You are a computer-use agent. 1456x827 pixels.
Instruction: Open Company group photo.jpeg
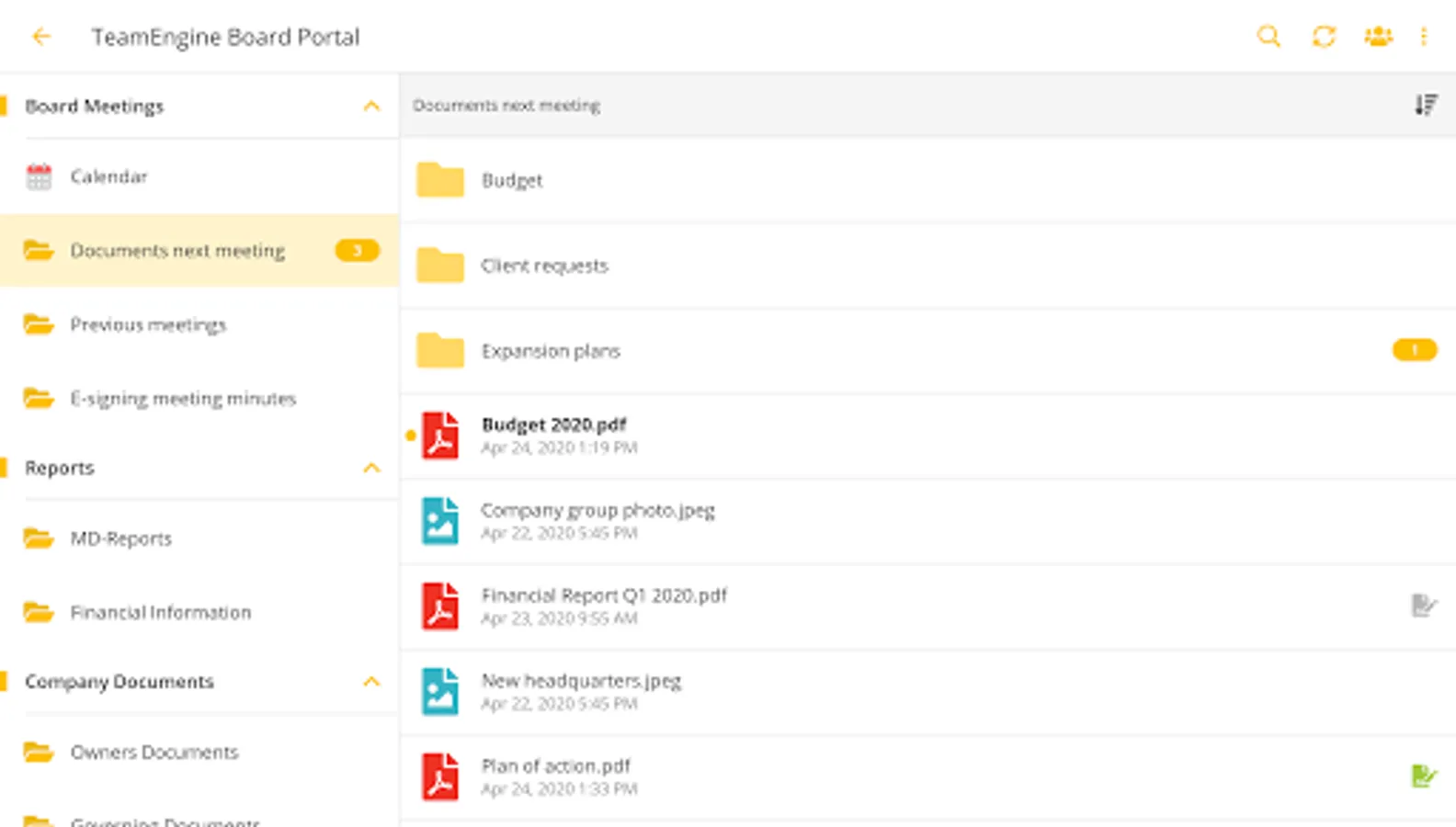click(597, 511)
